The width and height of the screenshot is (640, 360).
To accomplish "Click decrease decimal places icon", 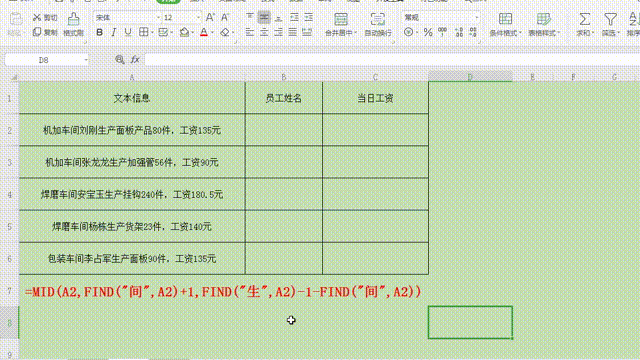I will (x=473, y=32).
